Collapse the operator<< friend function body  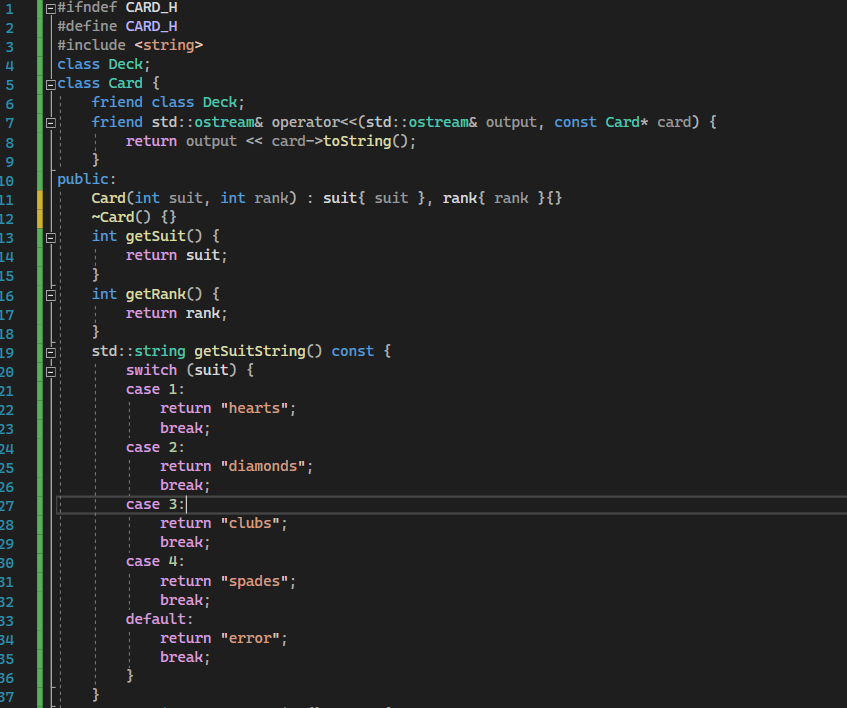point(51,123)
